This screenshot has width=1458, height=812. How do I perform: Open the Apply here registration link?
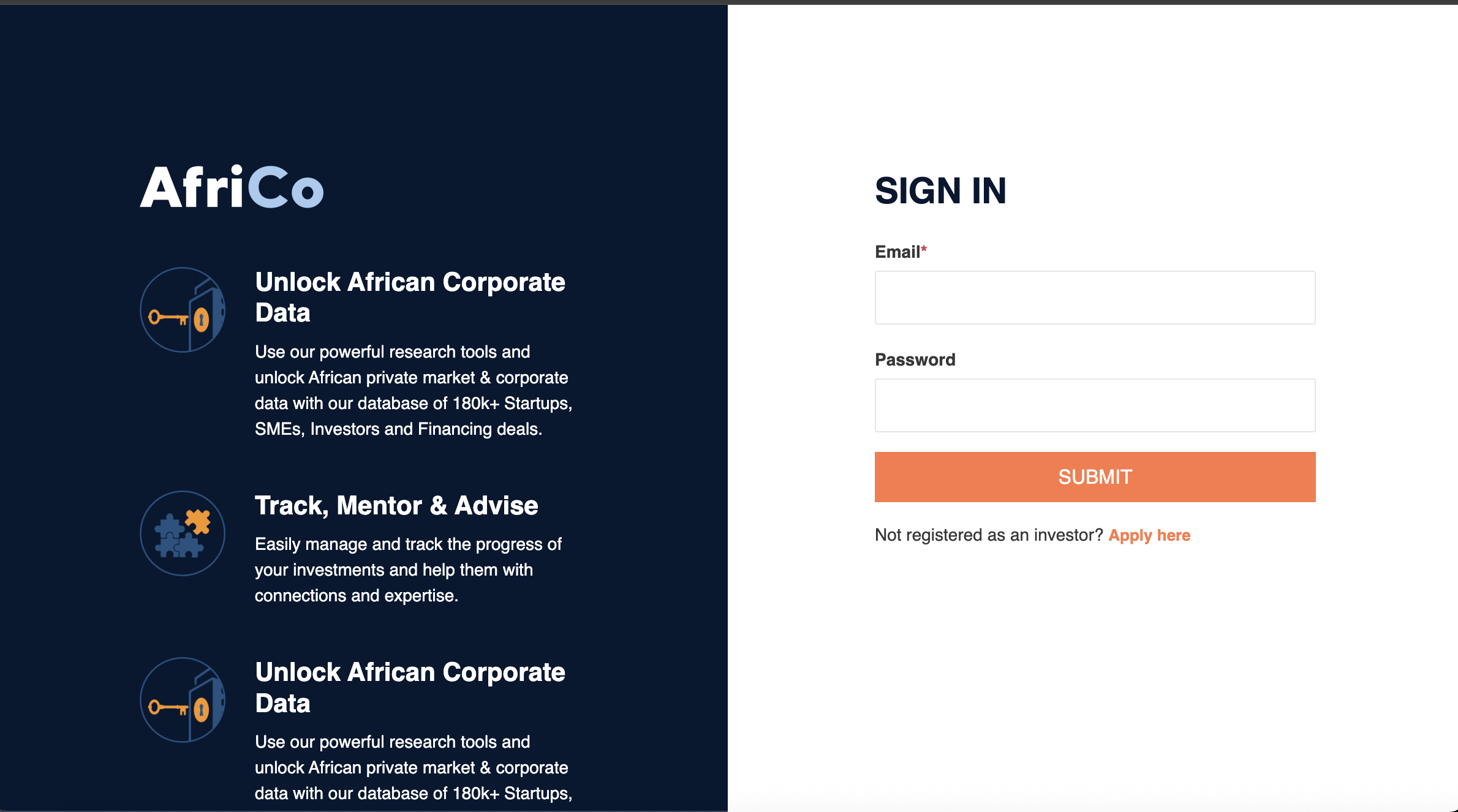1150,535
